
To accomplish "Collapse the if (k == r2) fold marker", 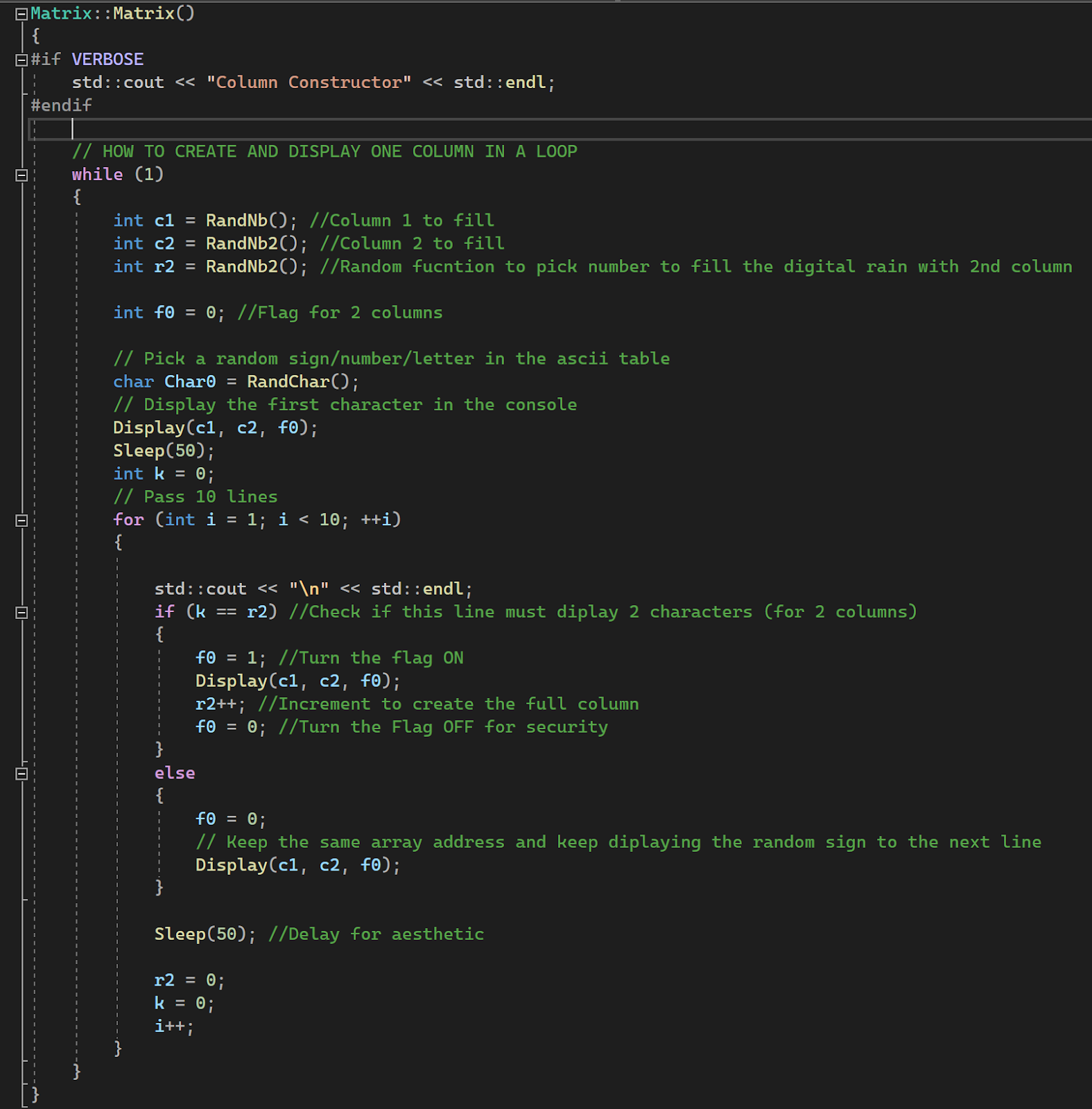I will [21, 613].
